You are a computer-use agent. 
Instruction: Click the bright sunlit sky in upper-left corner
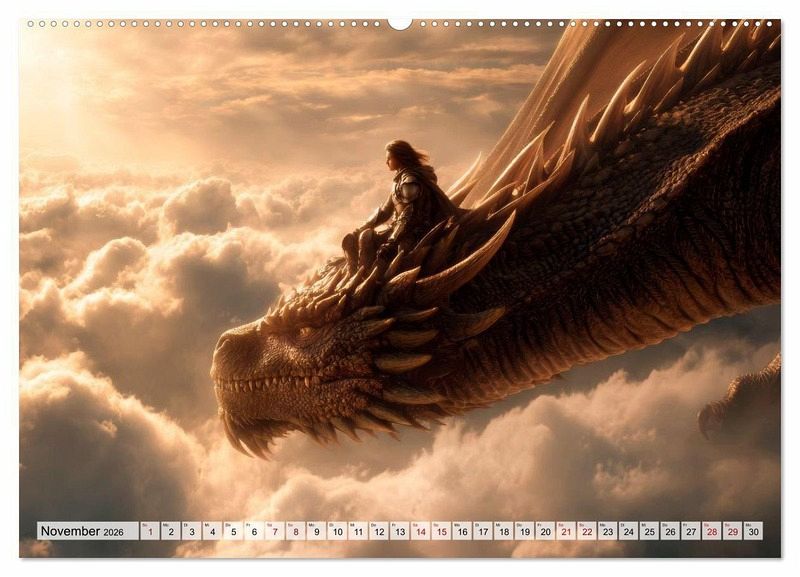60,70
